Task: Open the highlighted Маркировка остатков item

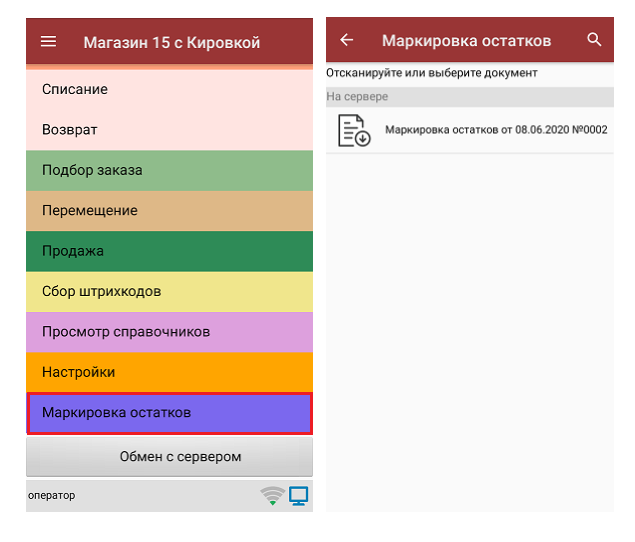Action: (169, 413)
